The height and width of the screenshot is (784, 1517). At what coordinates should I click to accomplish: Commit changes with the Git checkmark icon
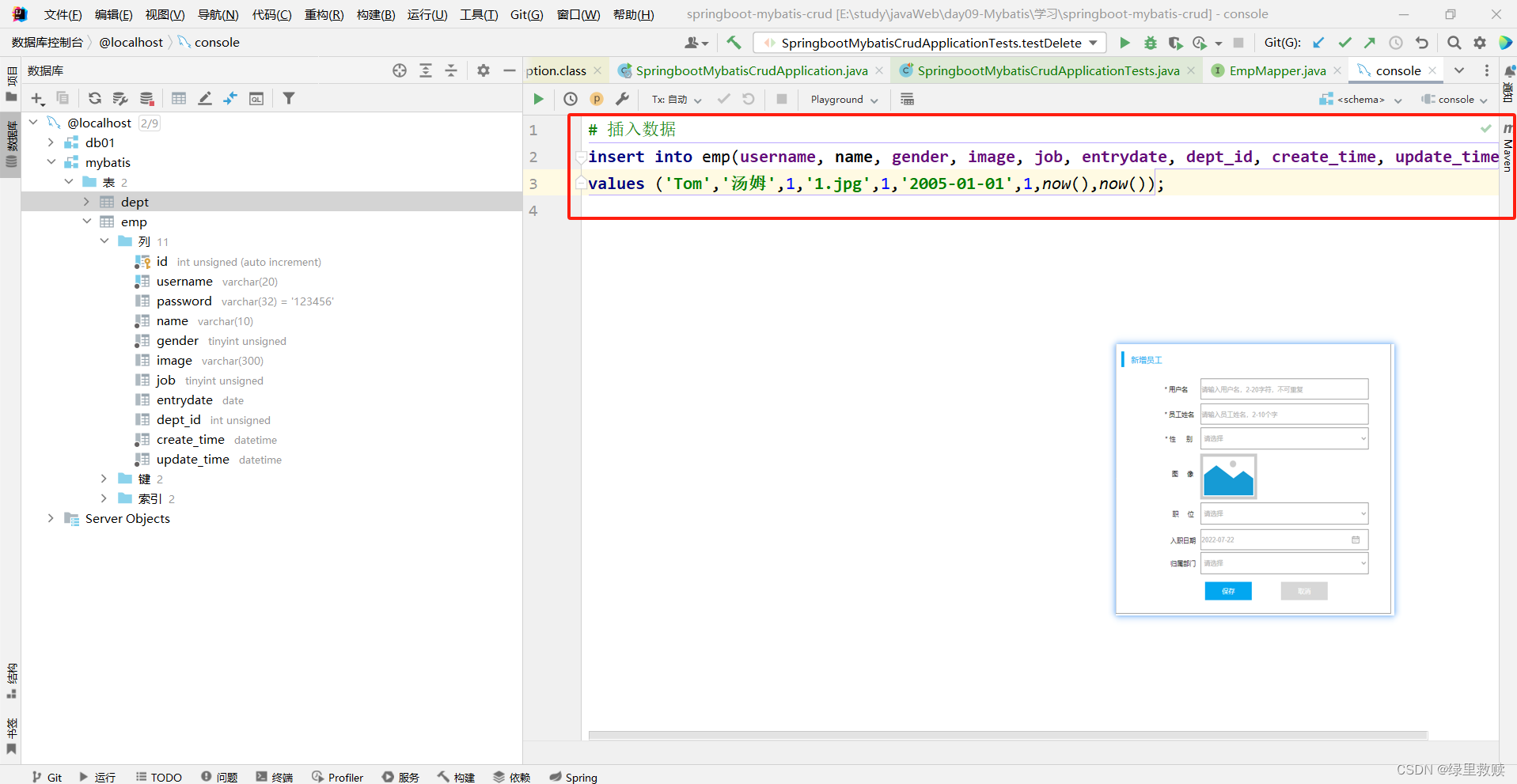click(1345, 42)
